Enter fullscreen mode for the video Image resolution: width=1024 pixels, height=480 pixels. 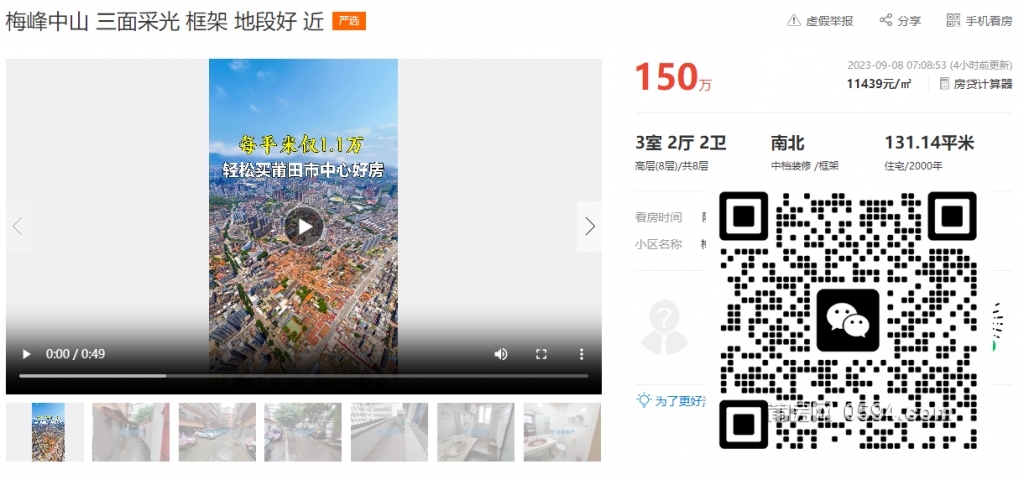541,354
